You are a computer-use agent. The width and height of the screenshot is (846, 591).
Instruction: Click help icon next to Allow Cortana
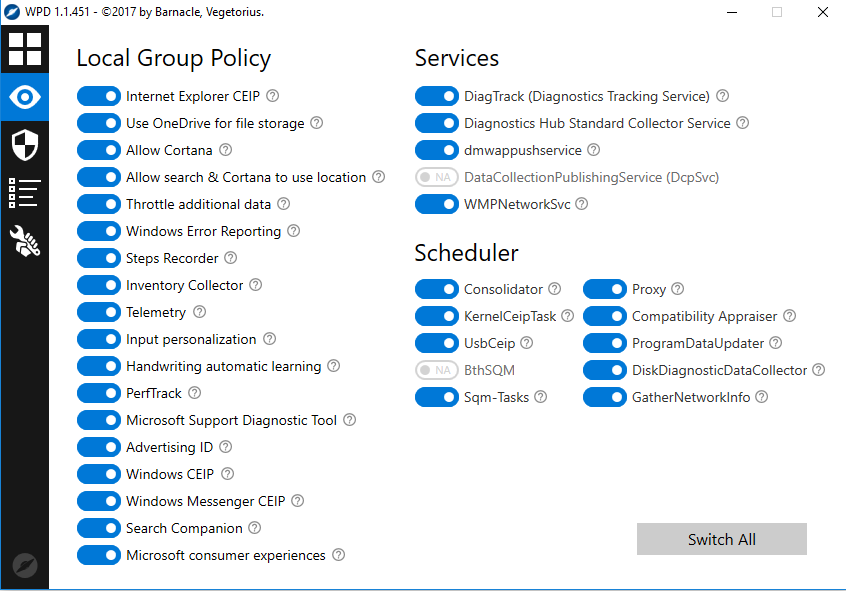tap(225, 150)
